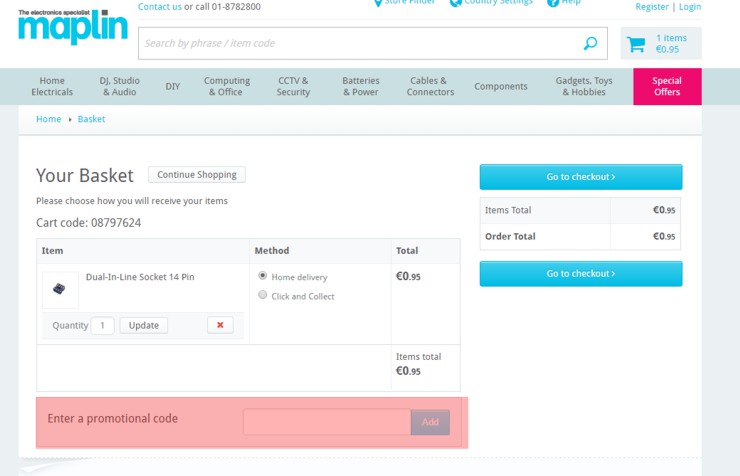The width and height of the screenshot is (740, 476).
Task: Follow the Login link
Action: pyautogui.click(x=690, y=7)
